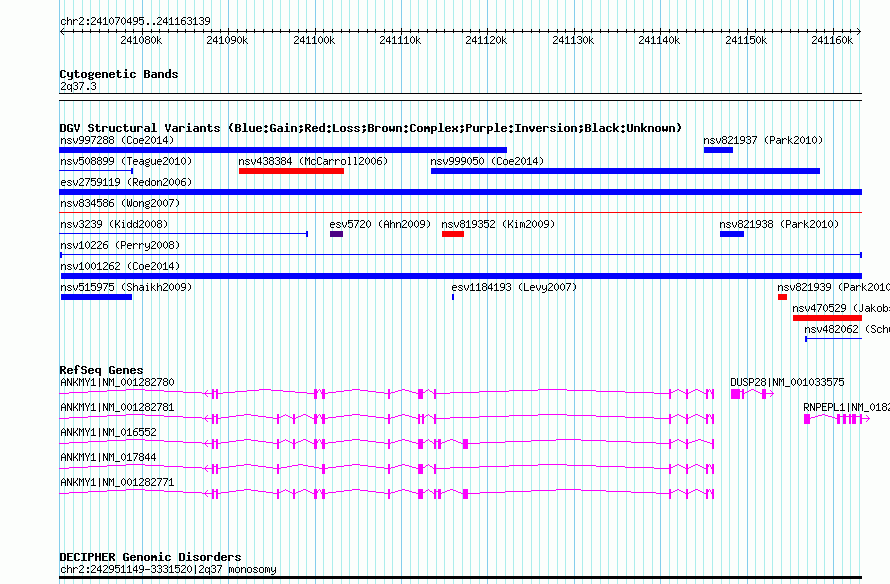Viewport: 890px width, 584px height.
Task: Select the 241160k ruler label
Action: 832,40
